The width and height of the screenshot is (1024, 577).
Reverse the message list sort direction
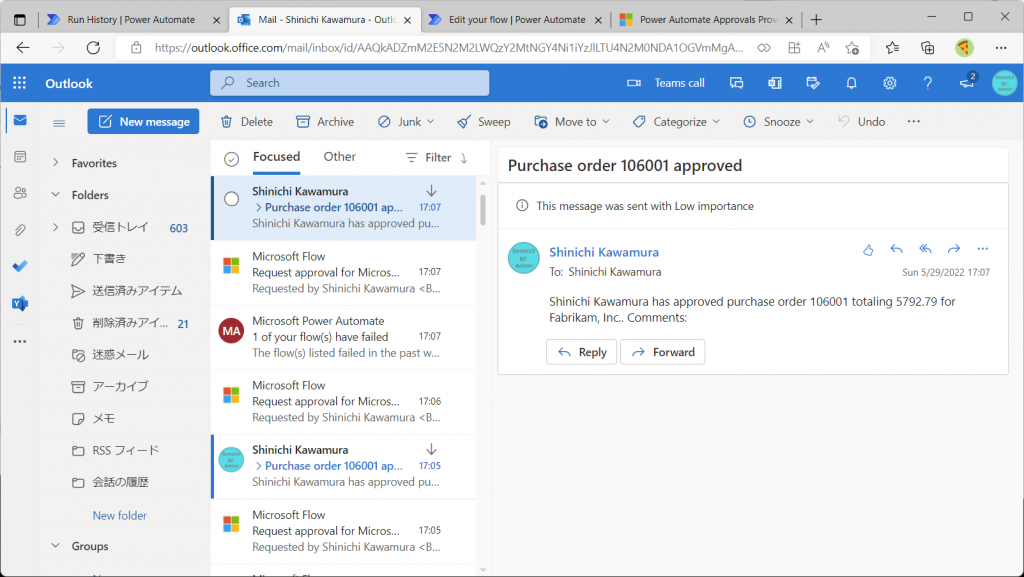[x=464, y=158]
